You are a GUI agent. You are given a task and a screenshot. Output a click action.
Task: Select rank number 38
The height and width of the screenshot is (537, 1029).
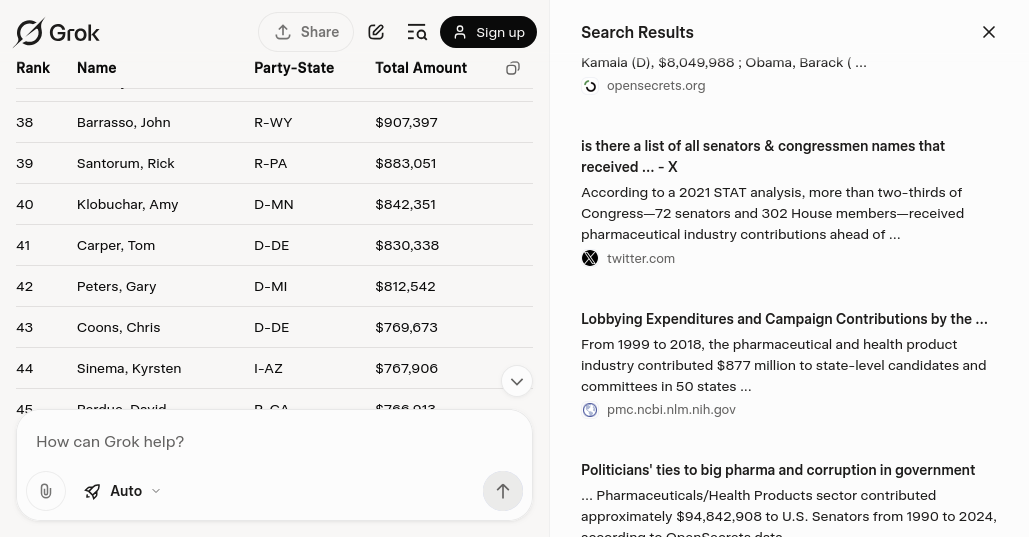click(24, 123)
